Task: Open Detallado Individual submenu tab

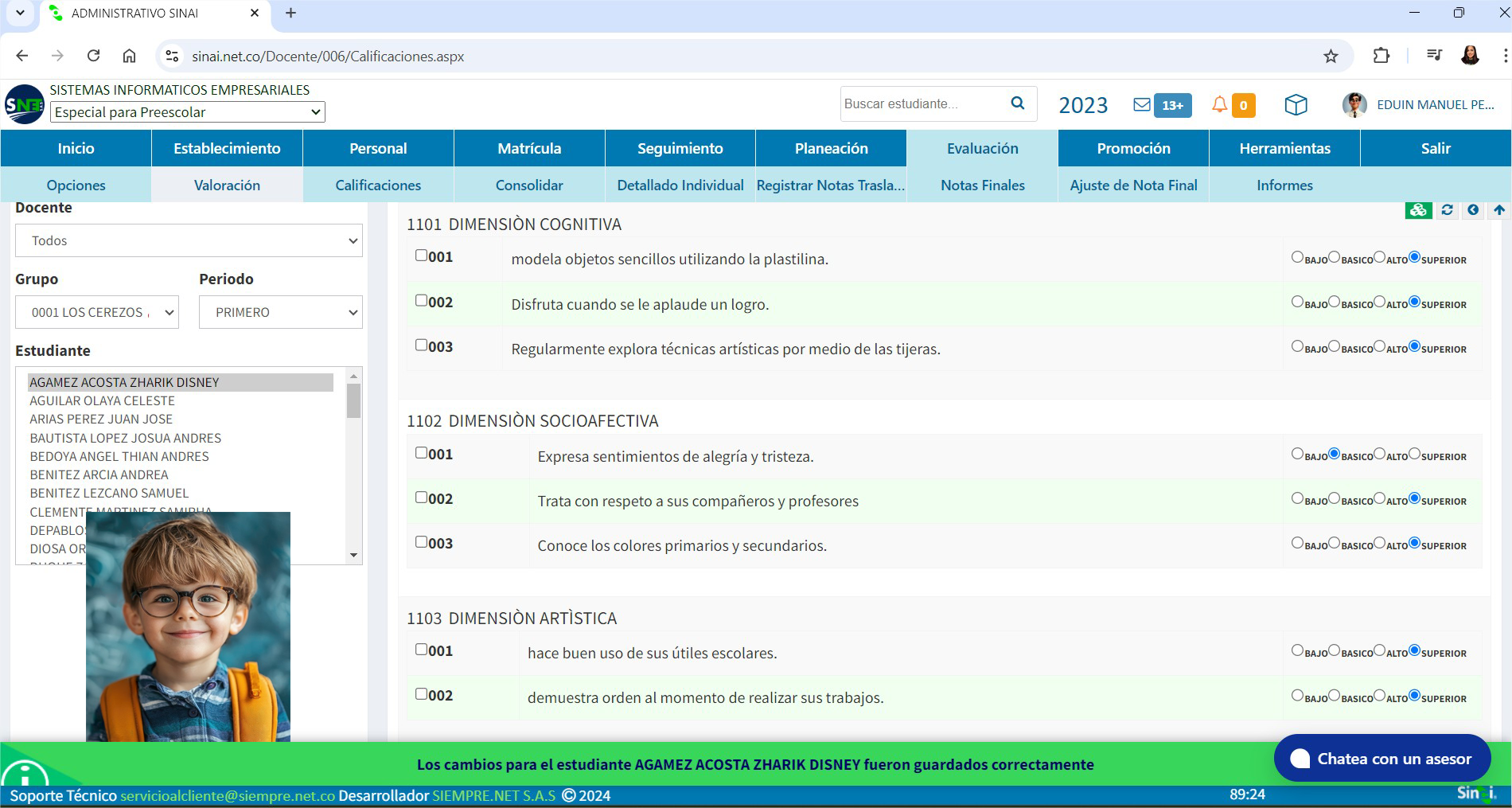Action: tap(680, 185)
